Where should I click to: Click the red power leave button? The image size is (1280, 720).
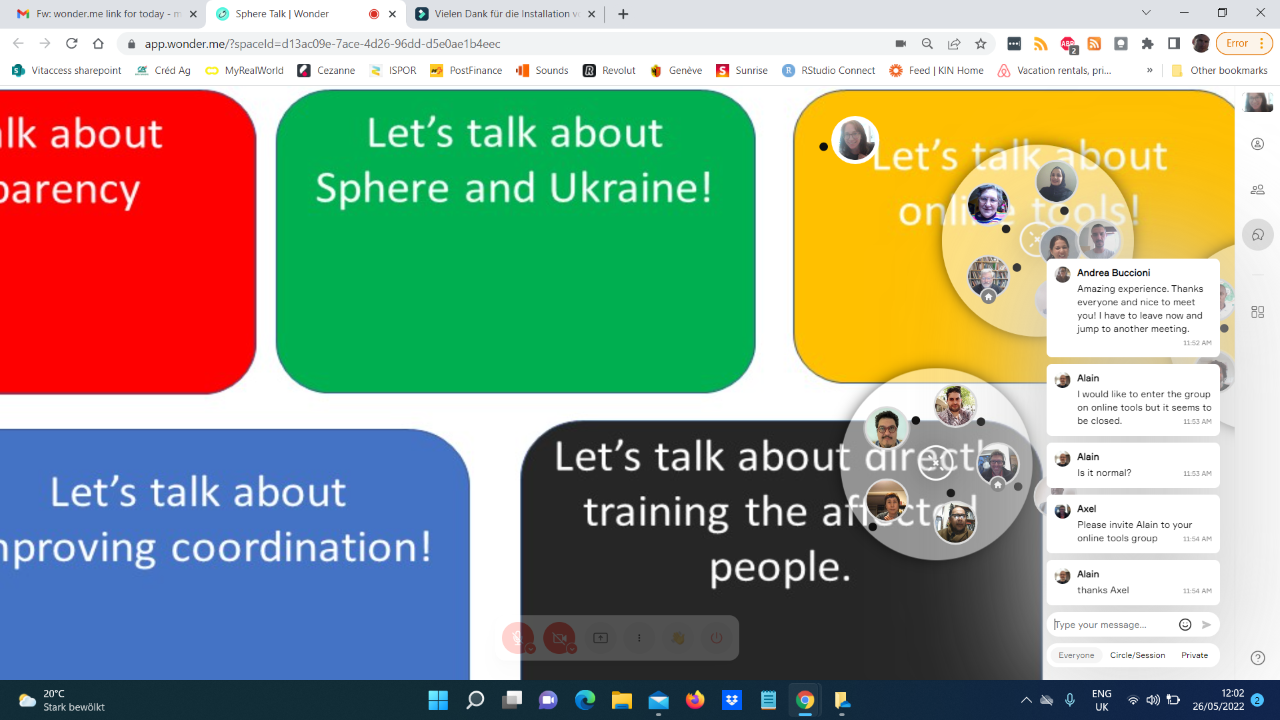(x=716, y=638)
